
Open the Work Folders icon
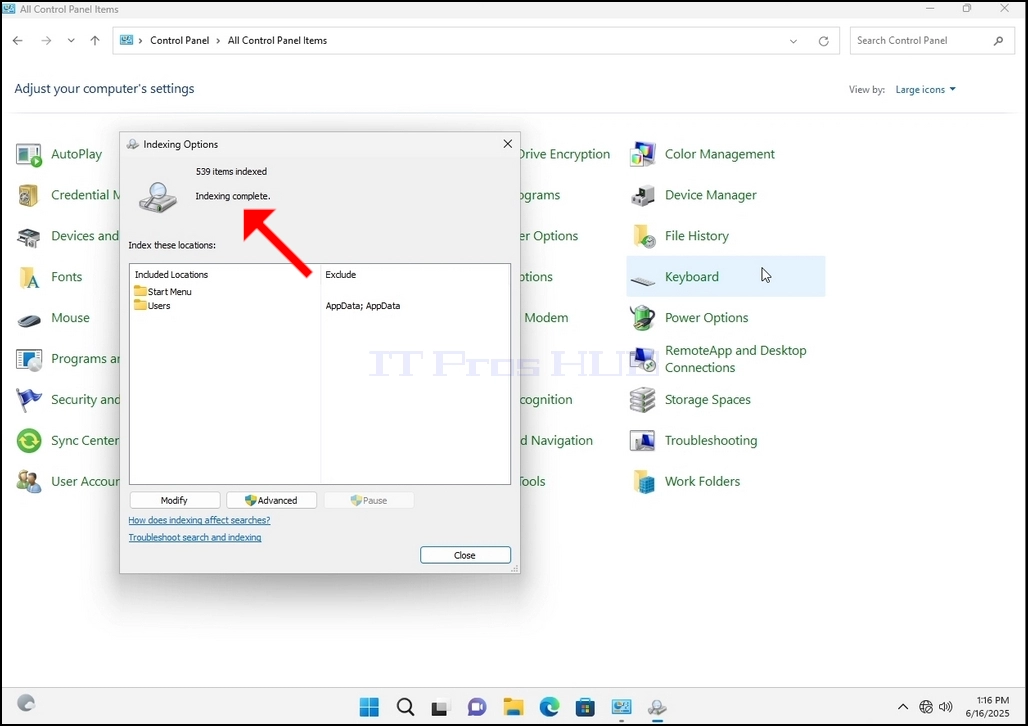click(642, 482)
